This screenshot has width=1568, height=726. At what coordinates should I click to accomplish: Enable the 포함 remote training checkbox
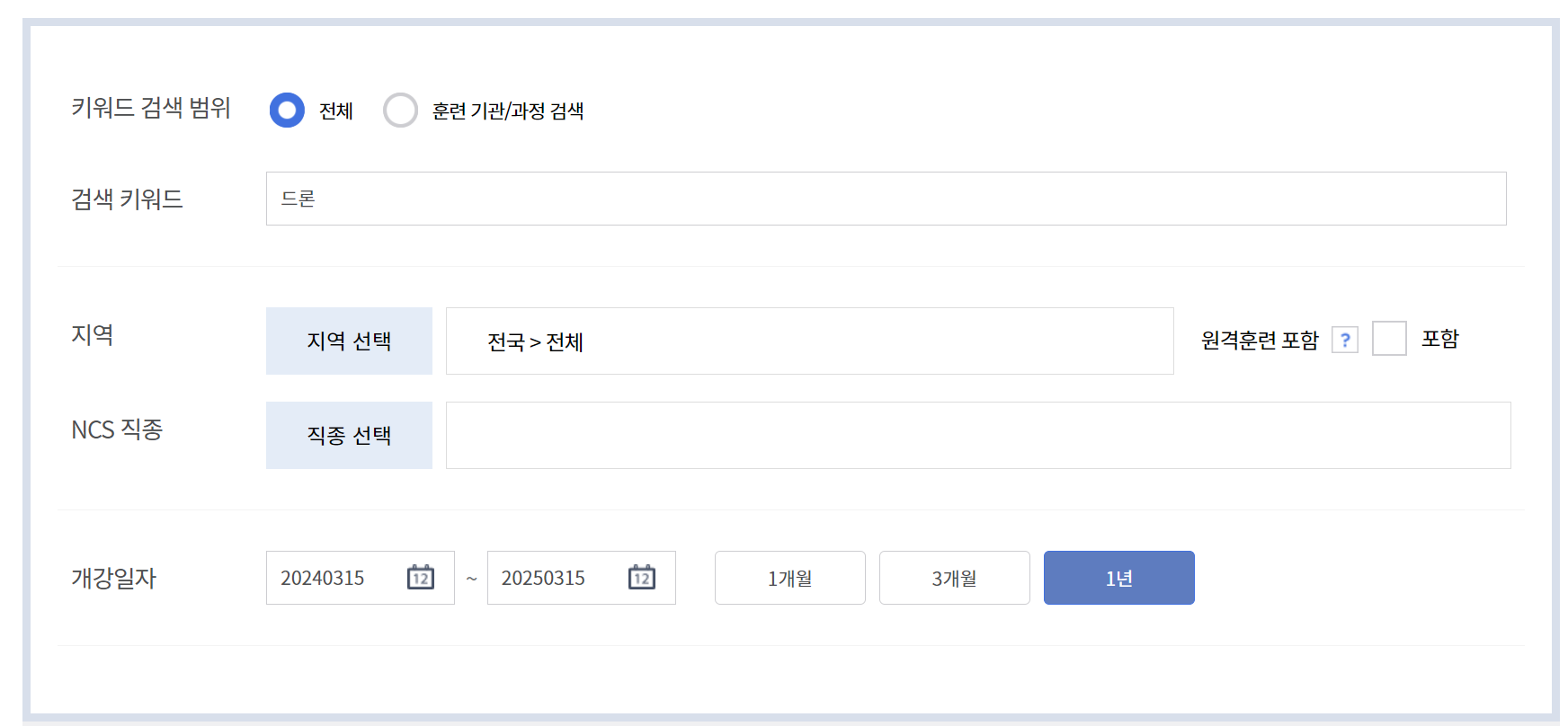tap(1389, 338)
